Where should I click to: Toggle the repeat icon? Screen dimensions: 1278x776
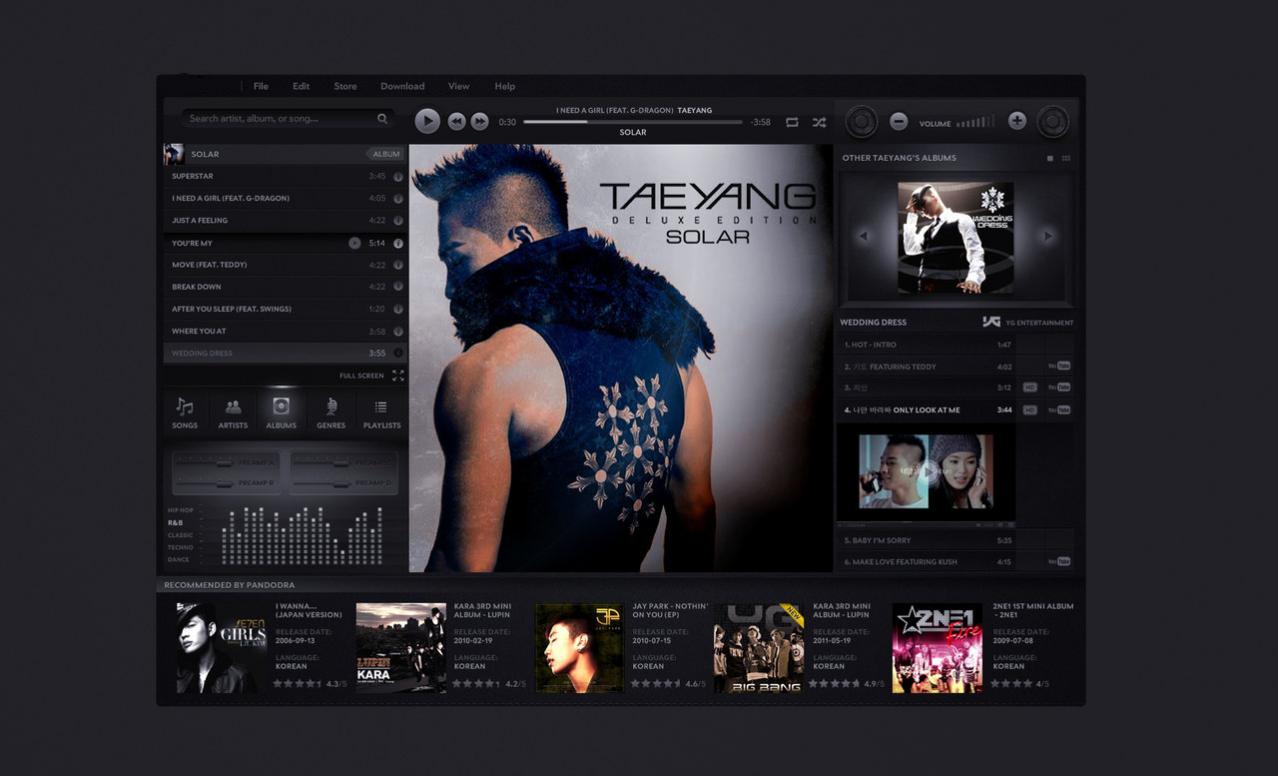click(x=792, y=122)
